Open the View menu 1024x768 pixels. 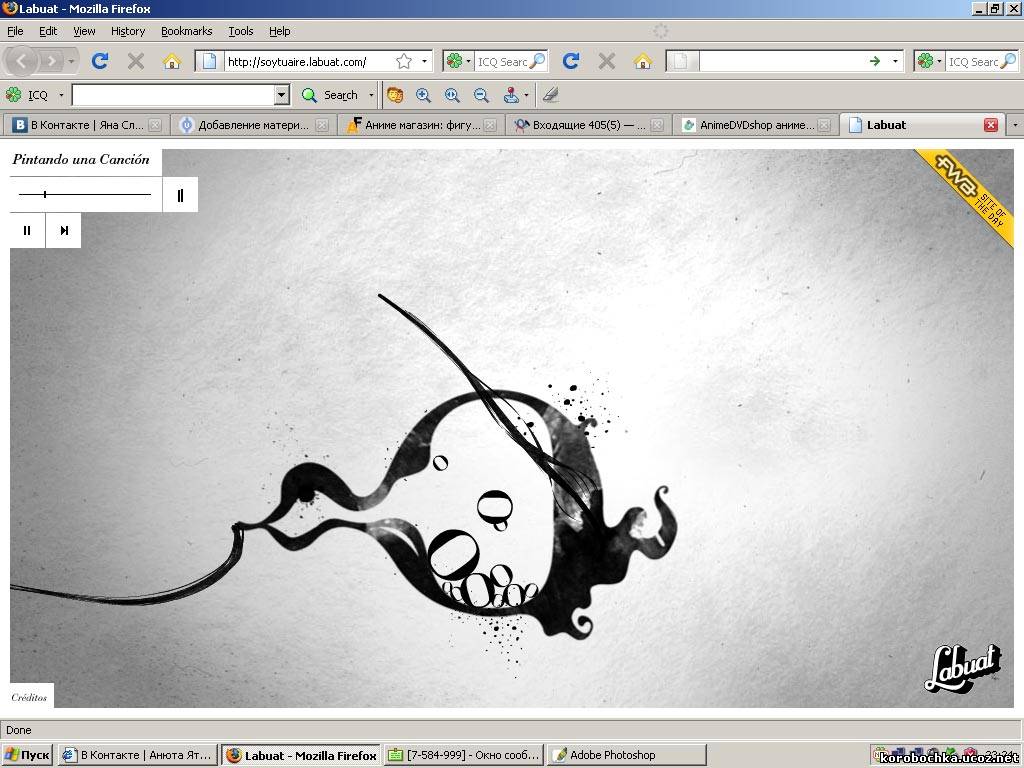[x=84, y=31]
